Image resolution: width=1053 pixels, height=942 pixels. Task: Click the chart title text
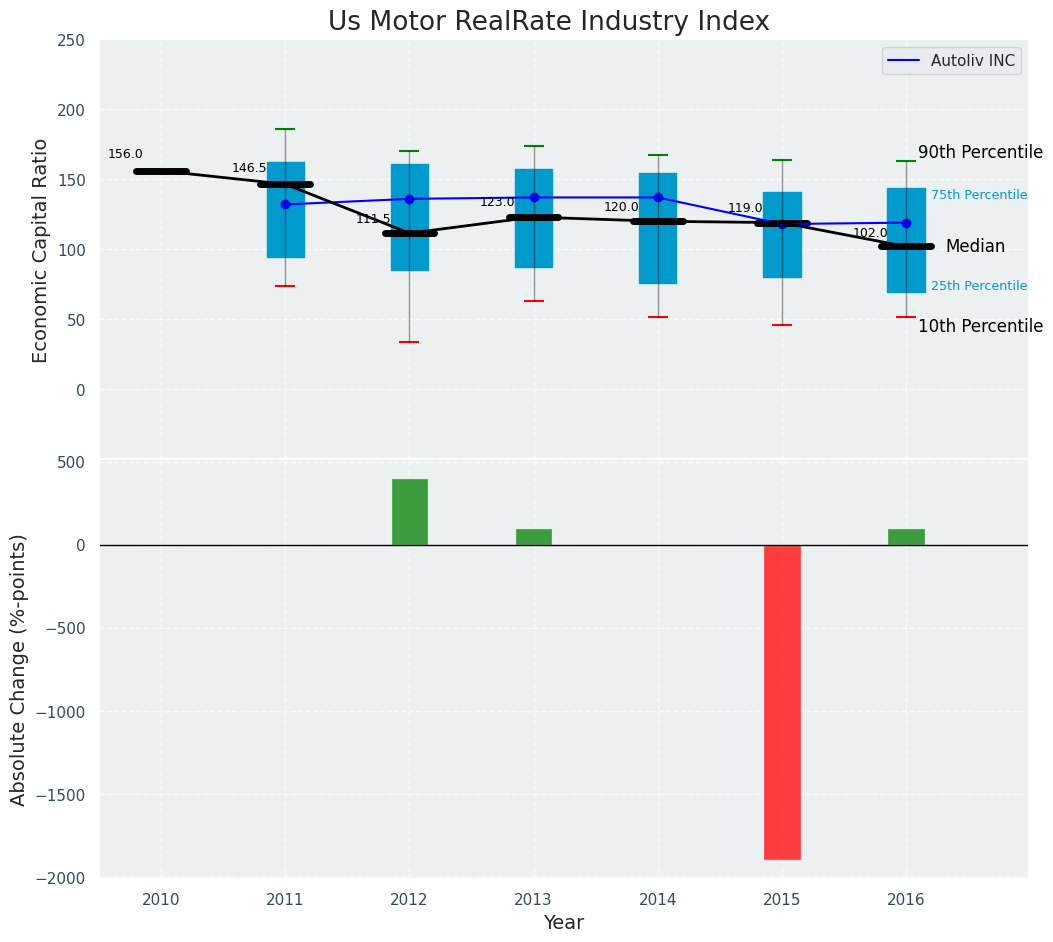tap(549, 22)
